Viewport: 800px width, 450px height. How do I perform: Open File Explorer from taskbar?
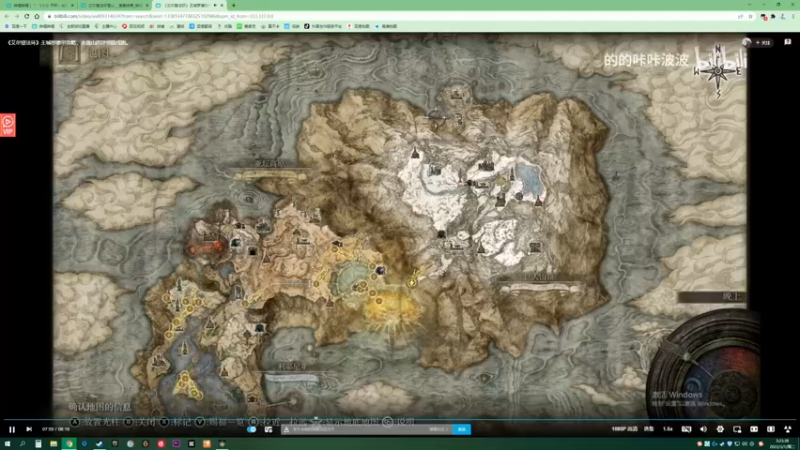coord(53,444)
